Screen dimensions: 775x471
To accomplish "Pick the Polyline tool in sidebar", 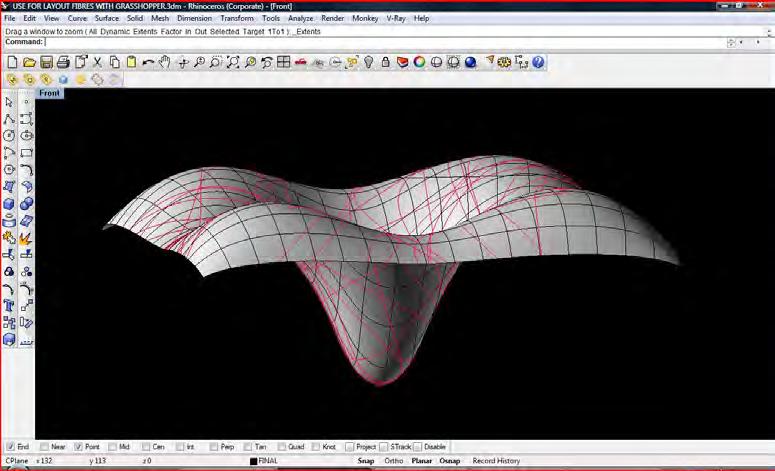I will pyautogui.click(x=10, y=118).
